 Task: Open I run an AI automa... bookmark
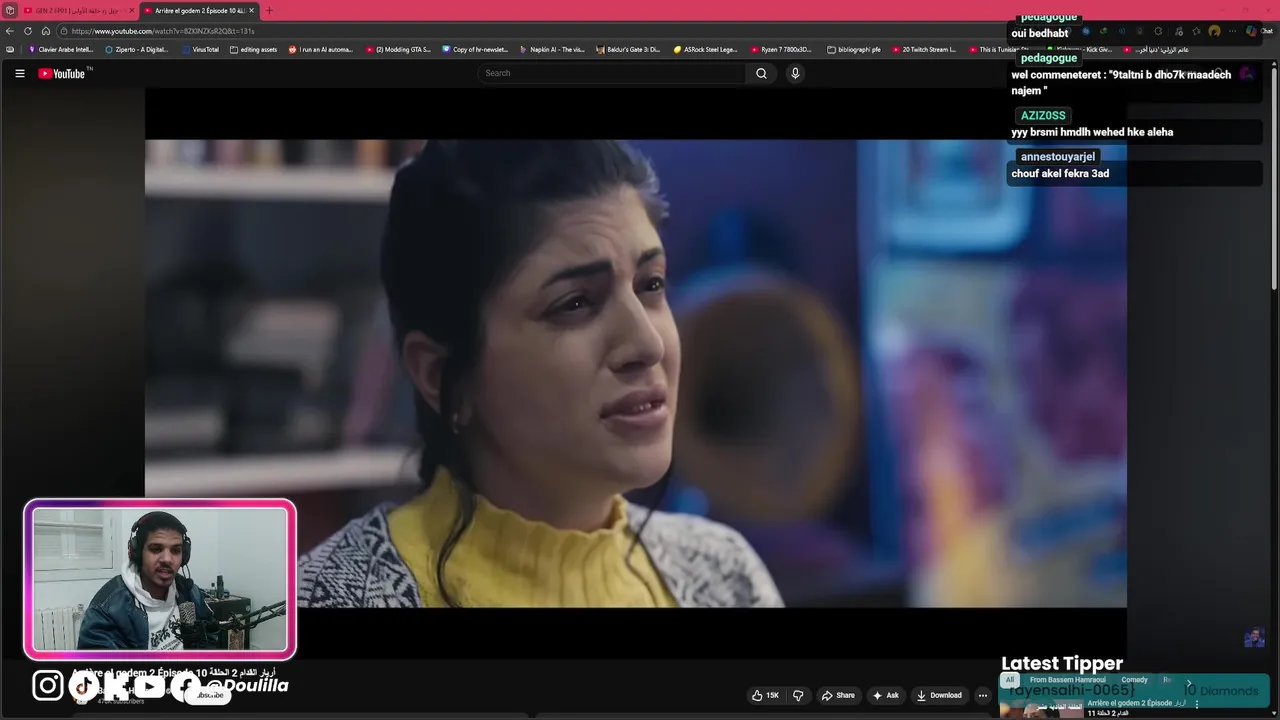pyautogui.click(x=321, y=49)
